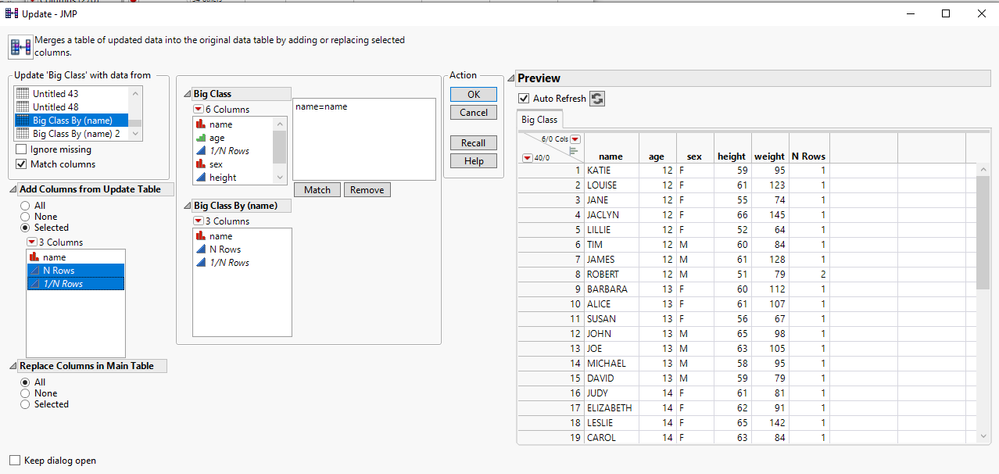Click the sex column header in preview
999x474 pixels.
(x=694, y=156)
